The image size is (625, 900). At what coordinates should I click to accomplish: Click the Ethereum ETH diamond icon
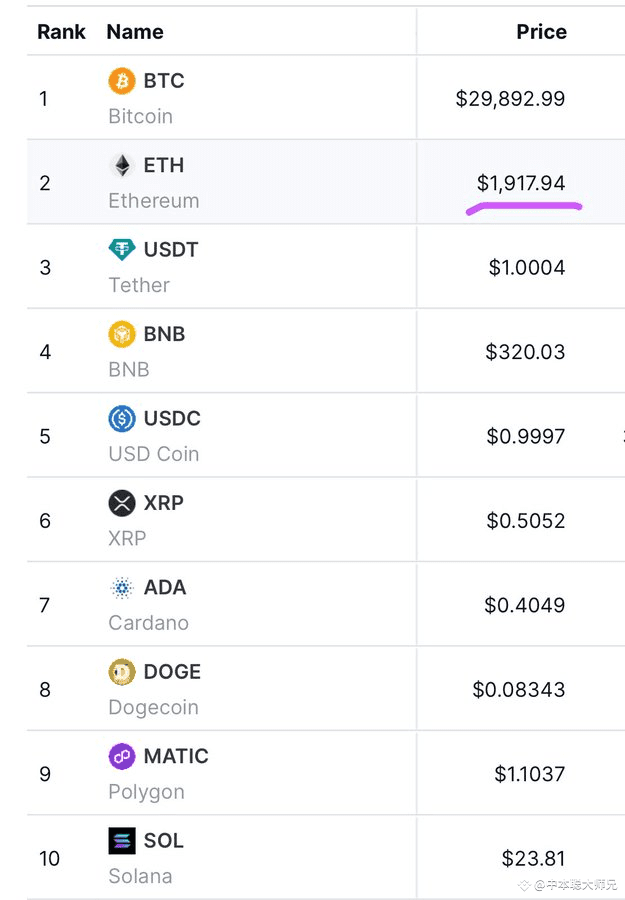[121, 165]
